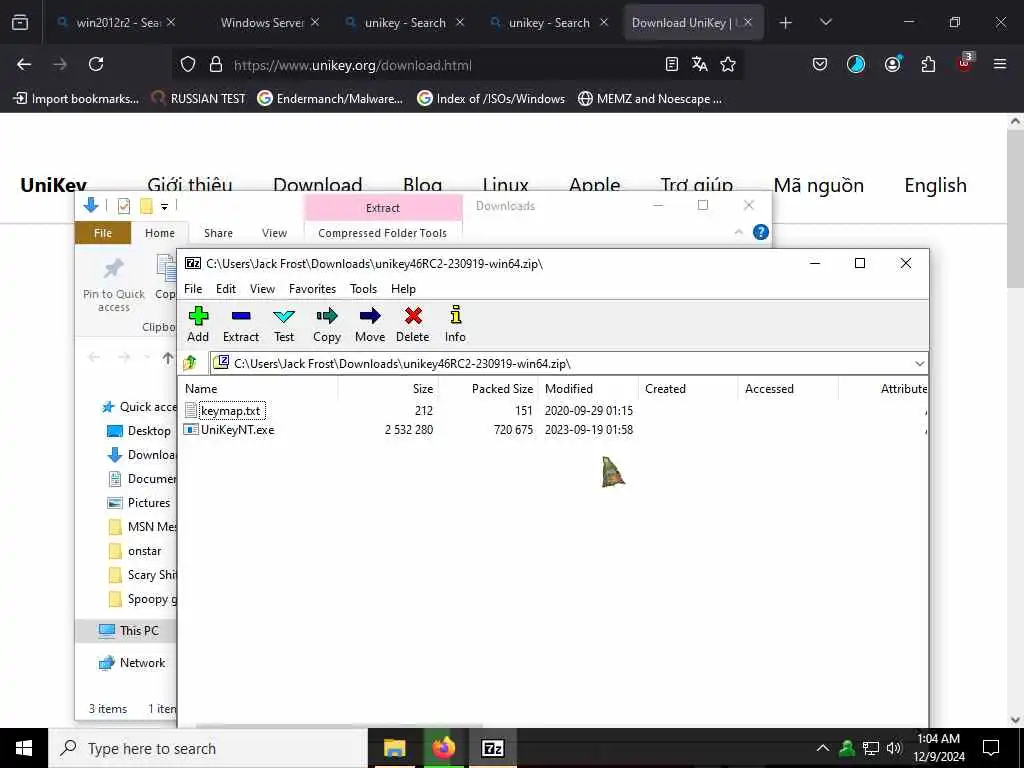The width and height of the screenshot is (1024, 768).
Task: Click File Explorer icon on taskbar
Action: coord(394,748)
